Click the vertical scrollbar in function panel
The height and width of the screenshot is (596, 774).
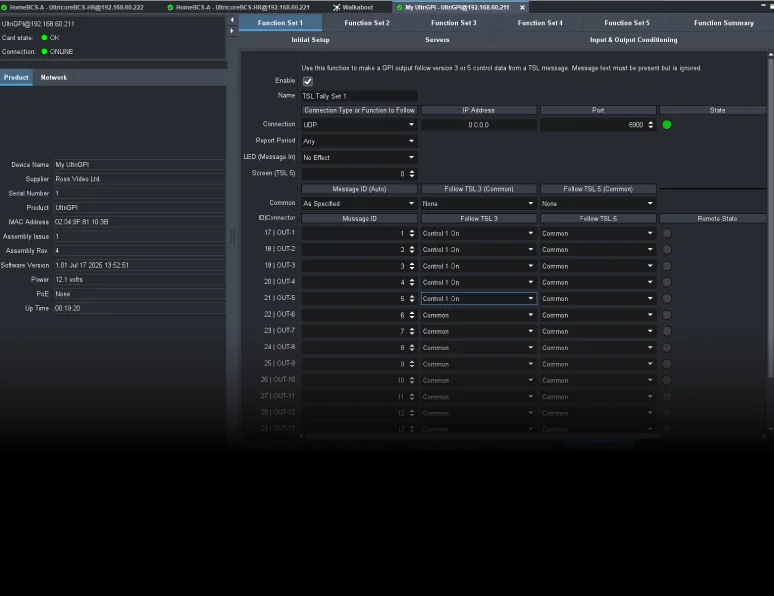(x=771, y=217)
